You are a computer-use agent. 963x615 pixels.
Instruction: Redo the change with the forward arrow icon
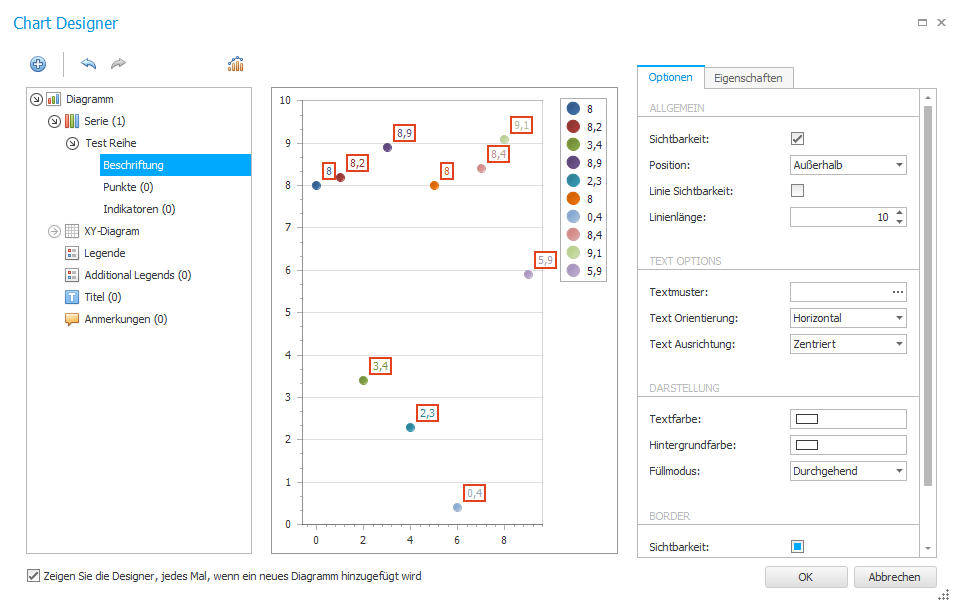click(x=118, y=63)
